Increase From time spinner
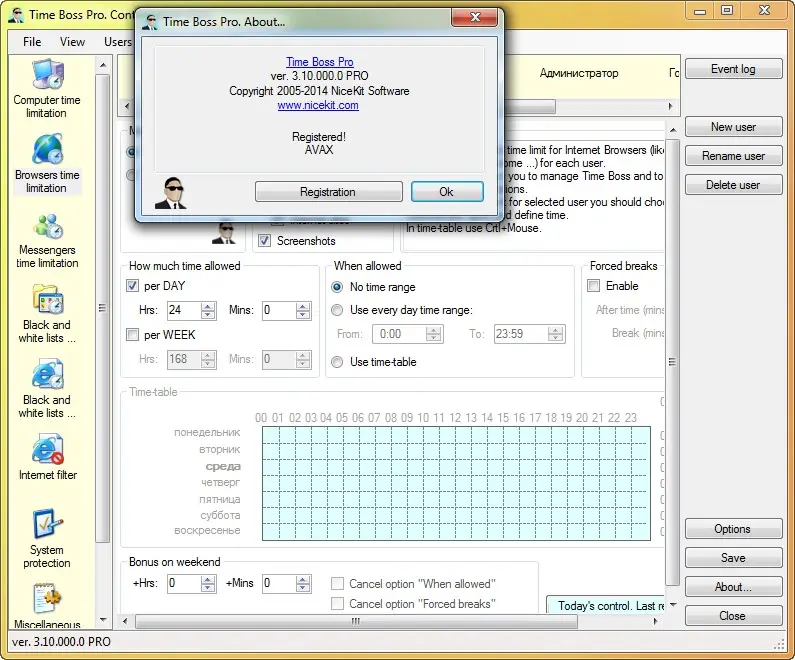795x660 pixels. [x=433, y=329]
